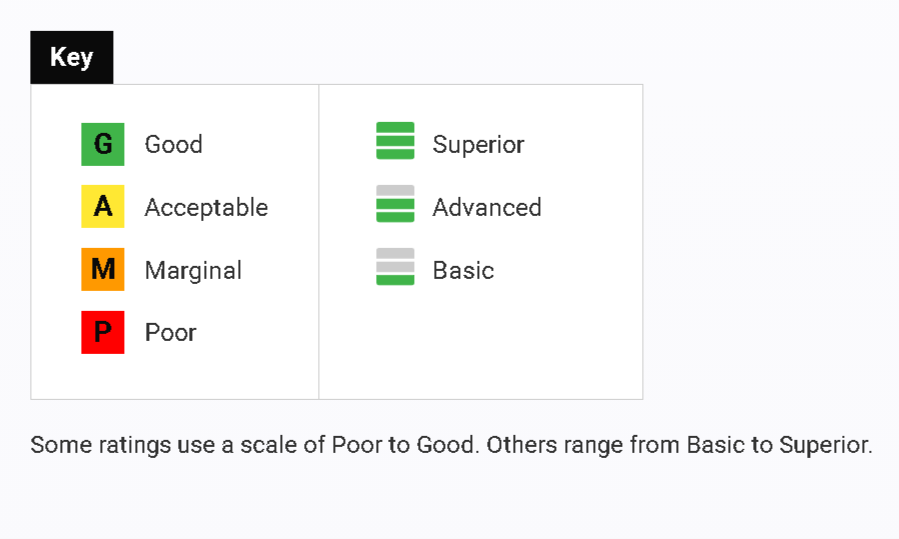Viewport: 899px width, 539px height.
Task: Click the yellow A rating icon
Action: [103, 206]
